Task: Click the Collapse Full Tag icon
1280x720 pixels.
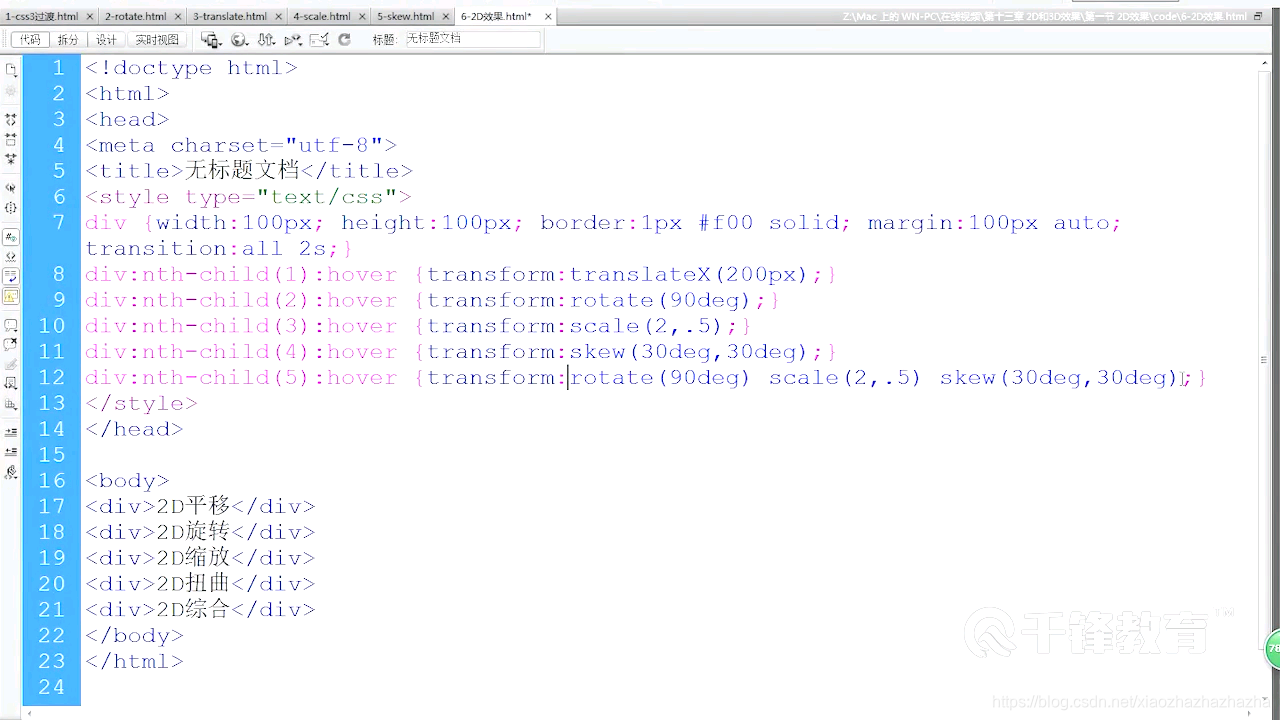Action: click(x=11, y=119)
